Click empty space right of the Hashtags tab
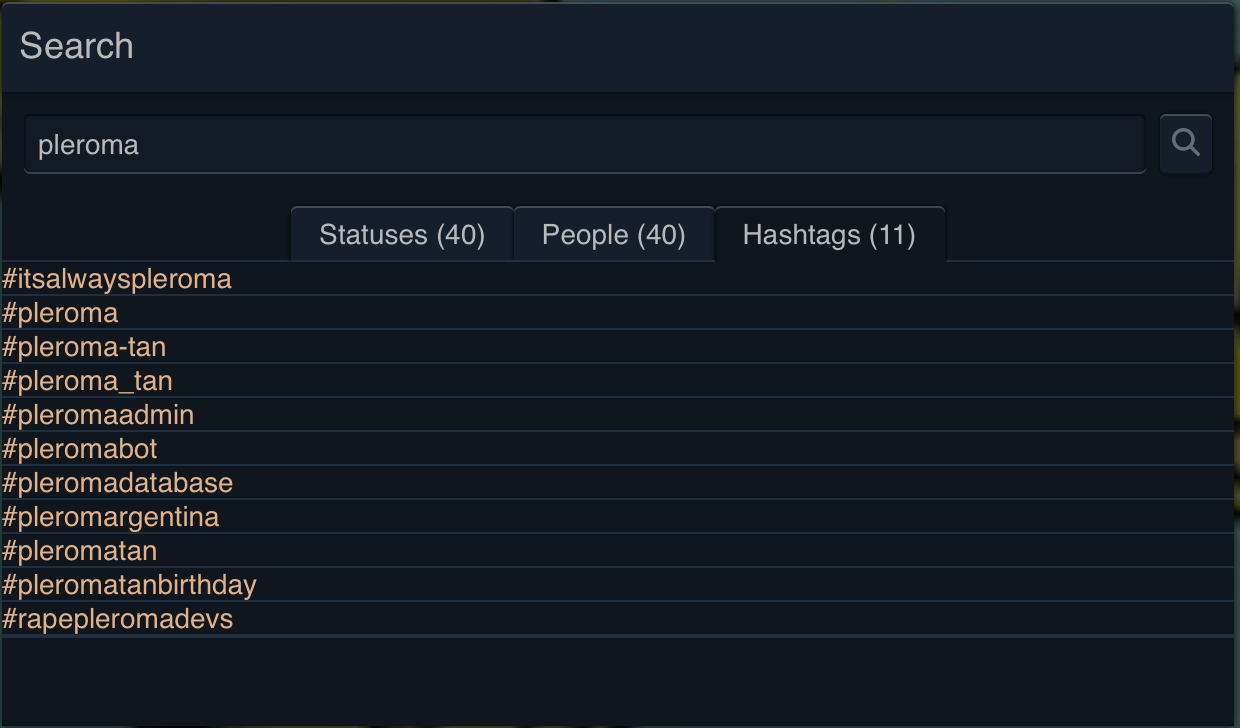This screenshot has width=1240, height=728. (x=1088, y=235)
